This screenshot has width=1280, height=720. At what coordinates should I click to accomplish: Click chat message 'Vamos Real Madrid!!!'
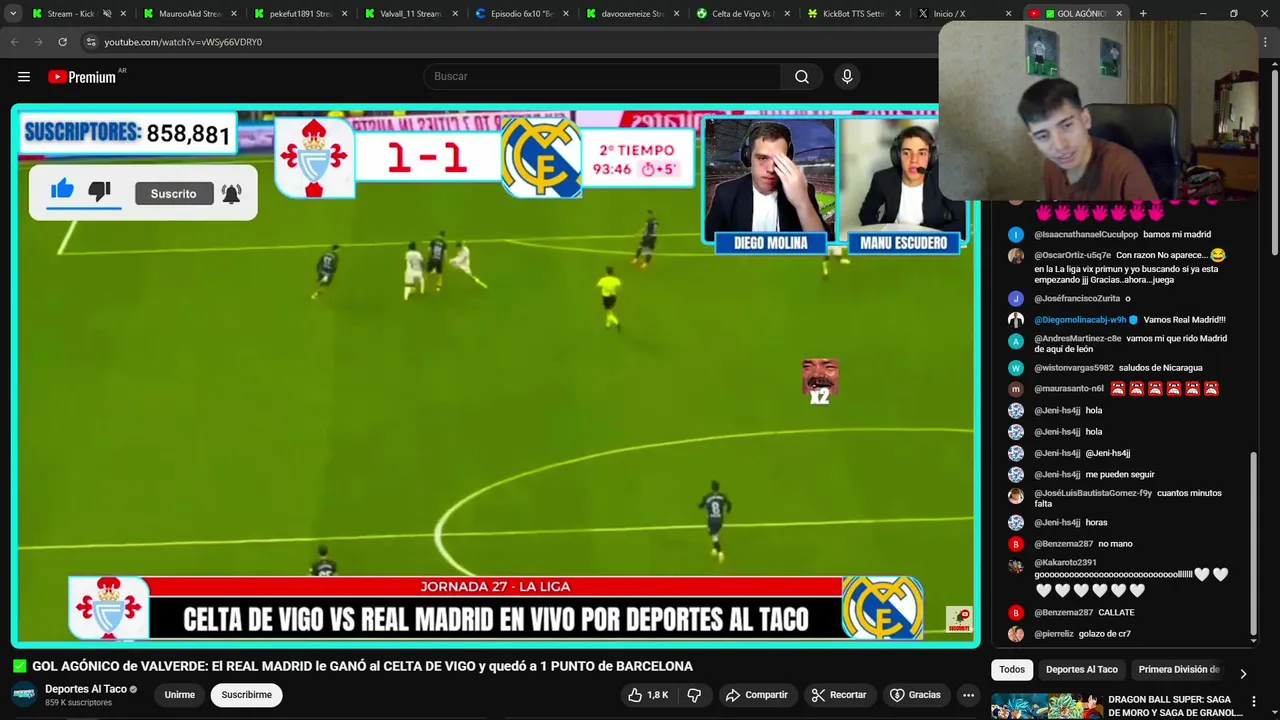point(1184,320)
